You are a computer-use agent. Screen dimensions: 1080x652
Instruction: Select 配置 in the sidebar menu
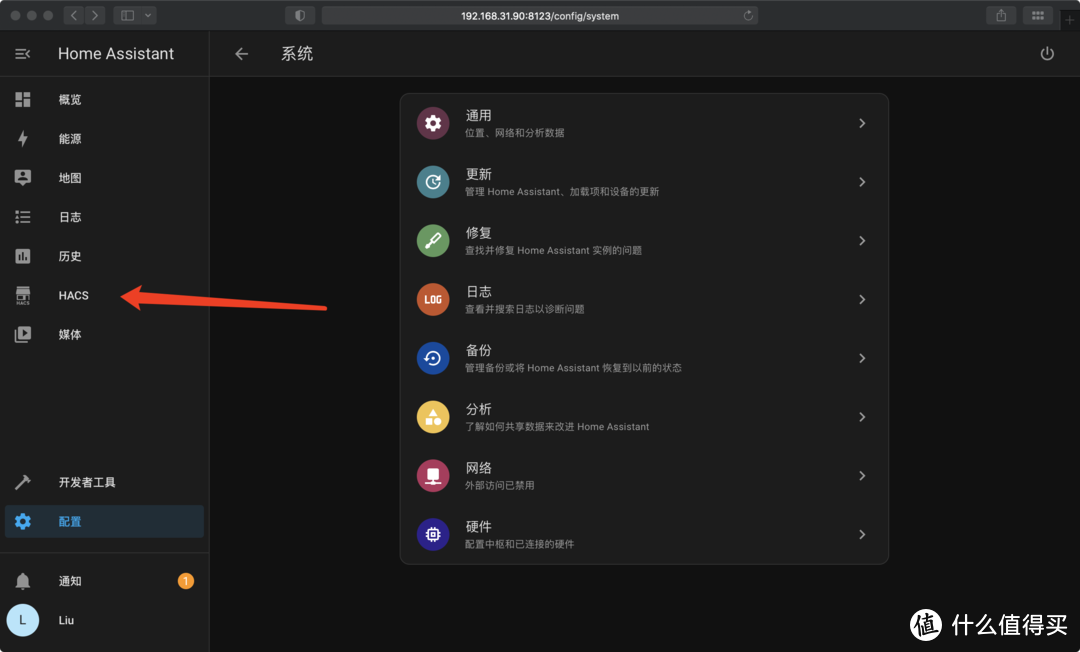pyautogui.click(x=70, y=520)
